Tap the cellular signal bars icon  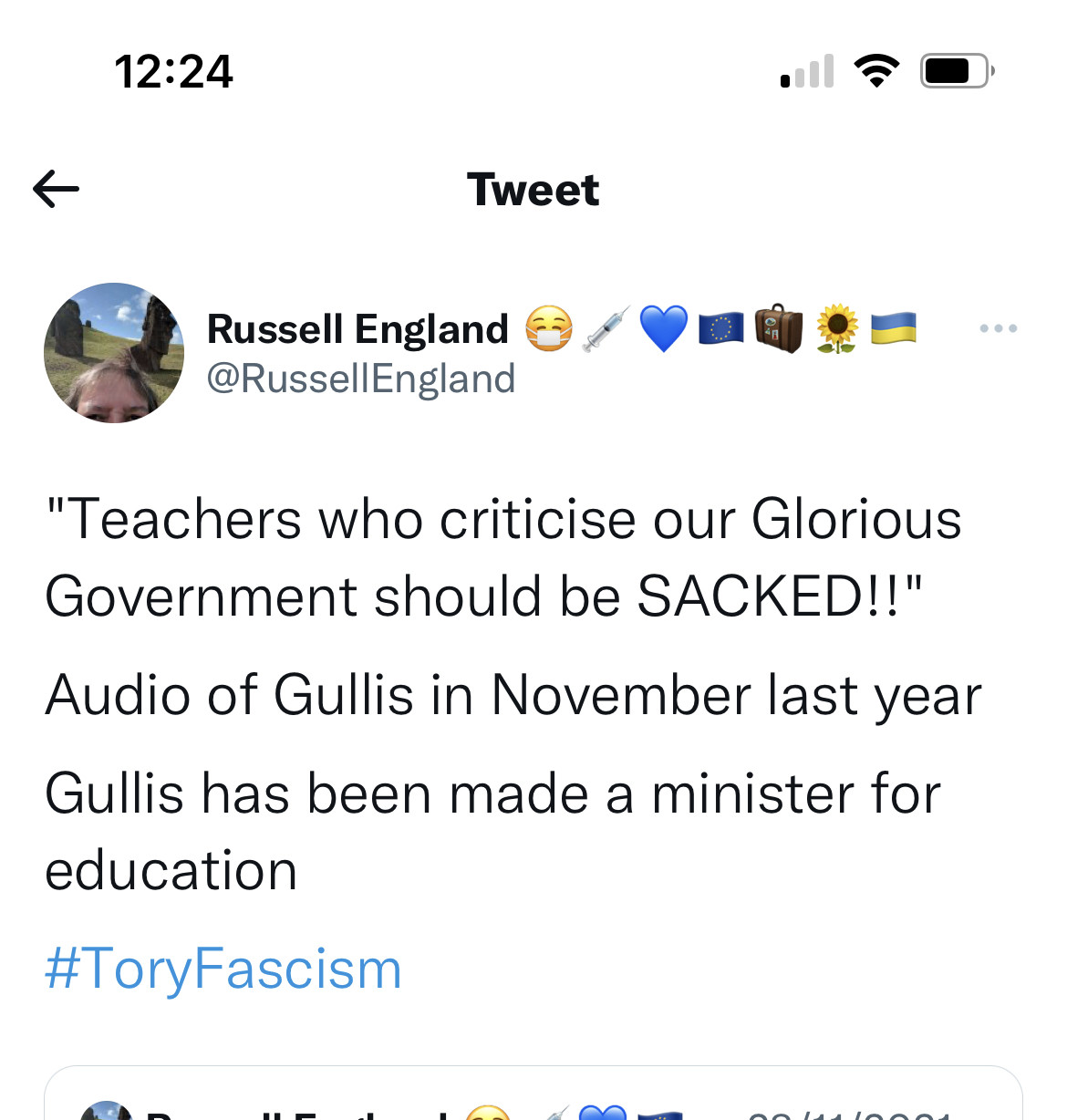click(808, 71)
